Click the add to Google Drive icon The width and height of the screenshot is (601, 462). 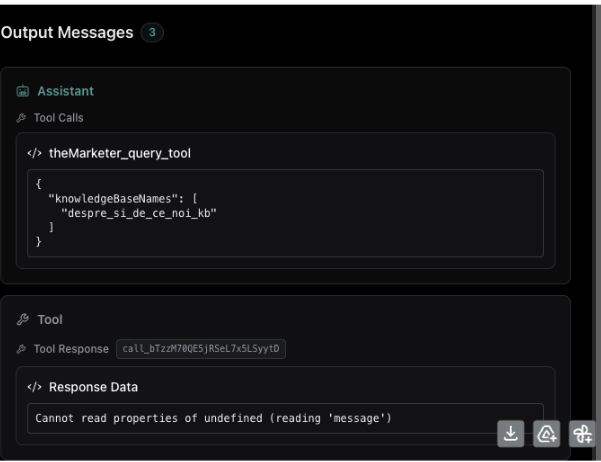tap(546, 433)
